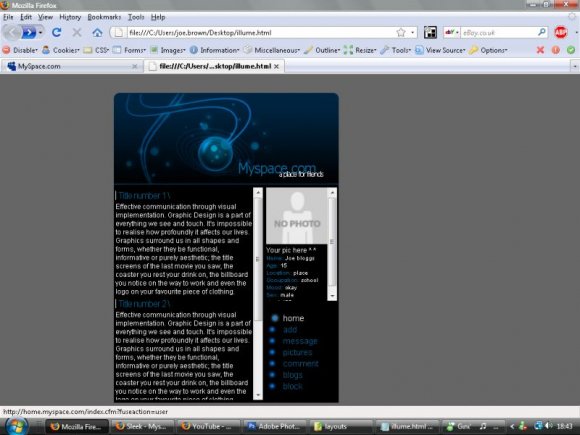Screen dimensions: 580x435
Task: Click the 'Title number 2\' heading
Action: pos(144,304)
